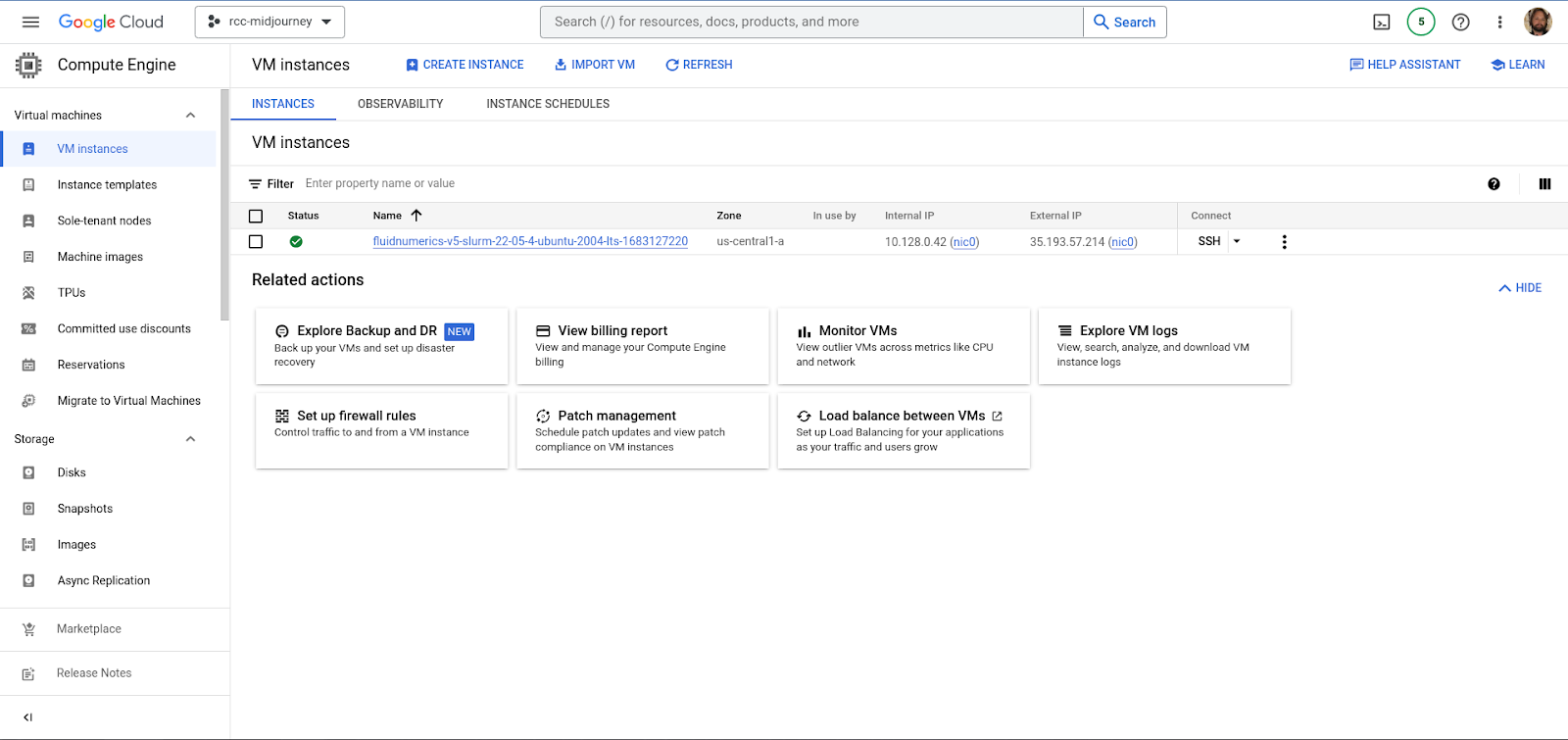Switch to the INSTANCE SCHEDULES tab
This screenshot has width=1568, height=740.
(x=548, y=104)
